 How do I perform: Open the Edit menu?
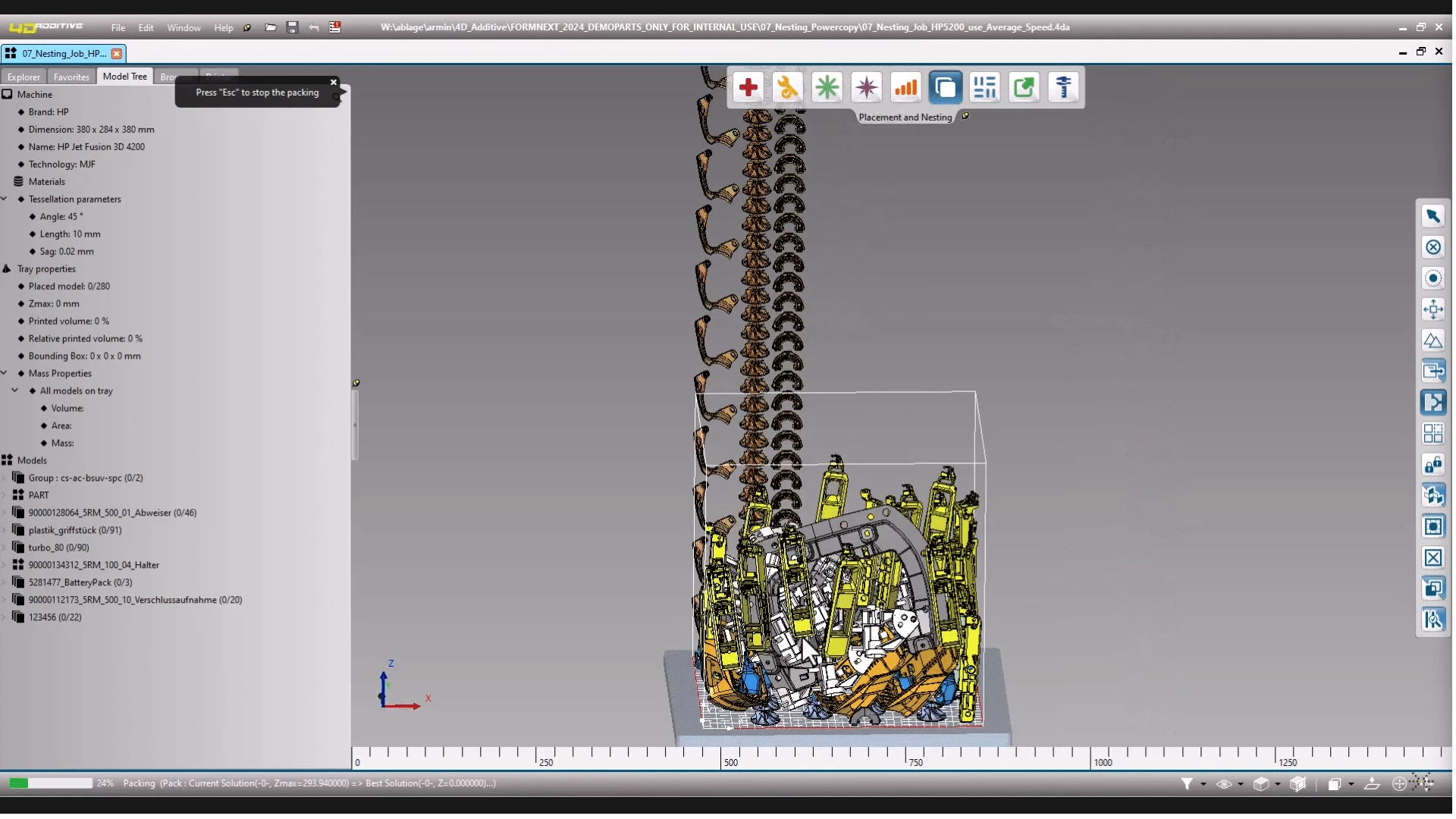point(146,28)
